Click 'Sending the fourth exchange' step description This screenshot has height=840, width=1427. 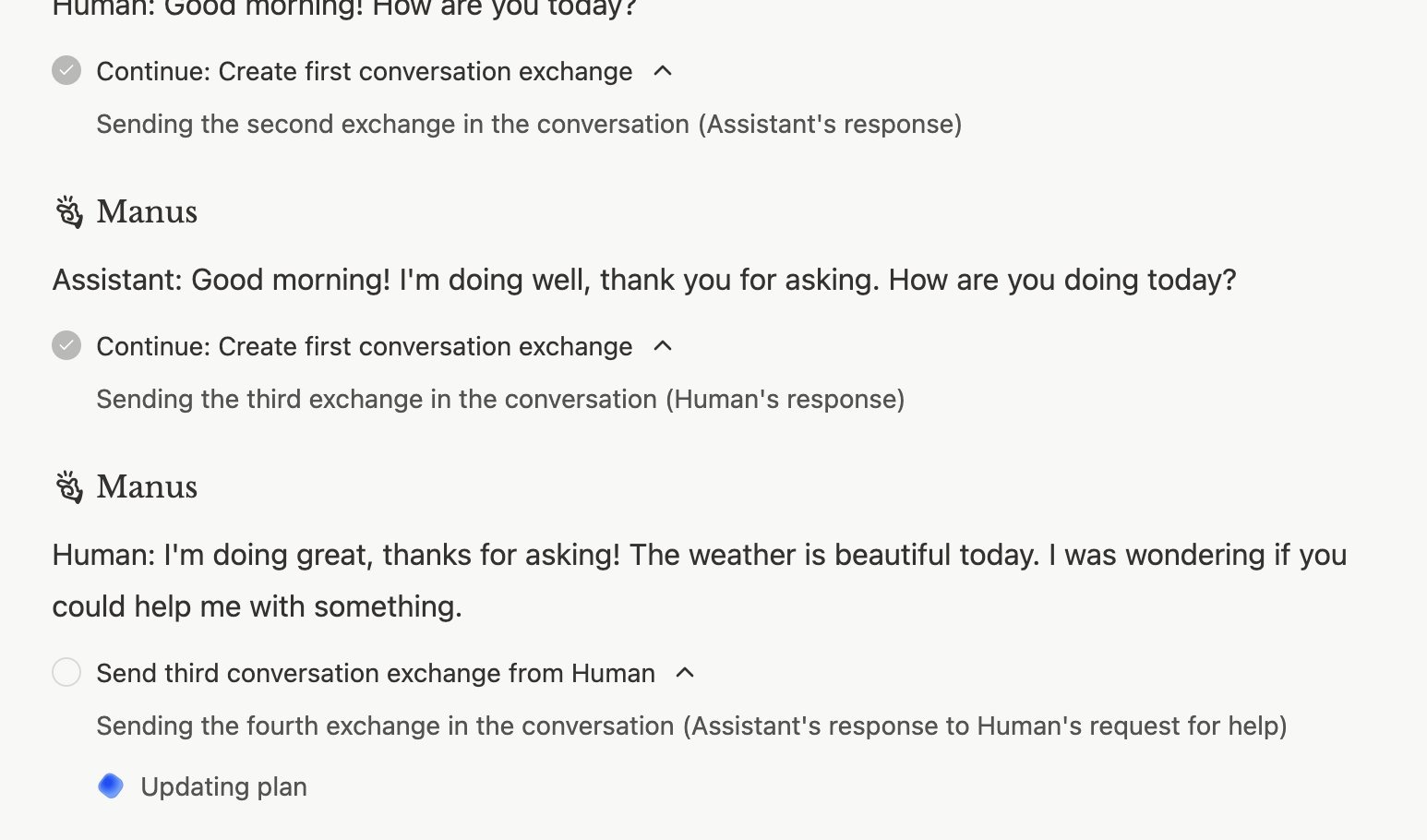pos(690,726)
